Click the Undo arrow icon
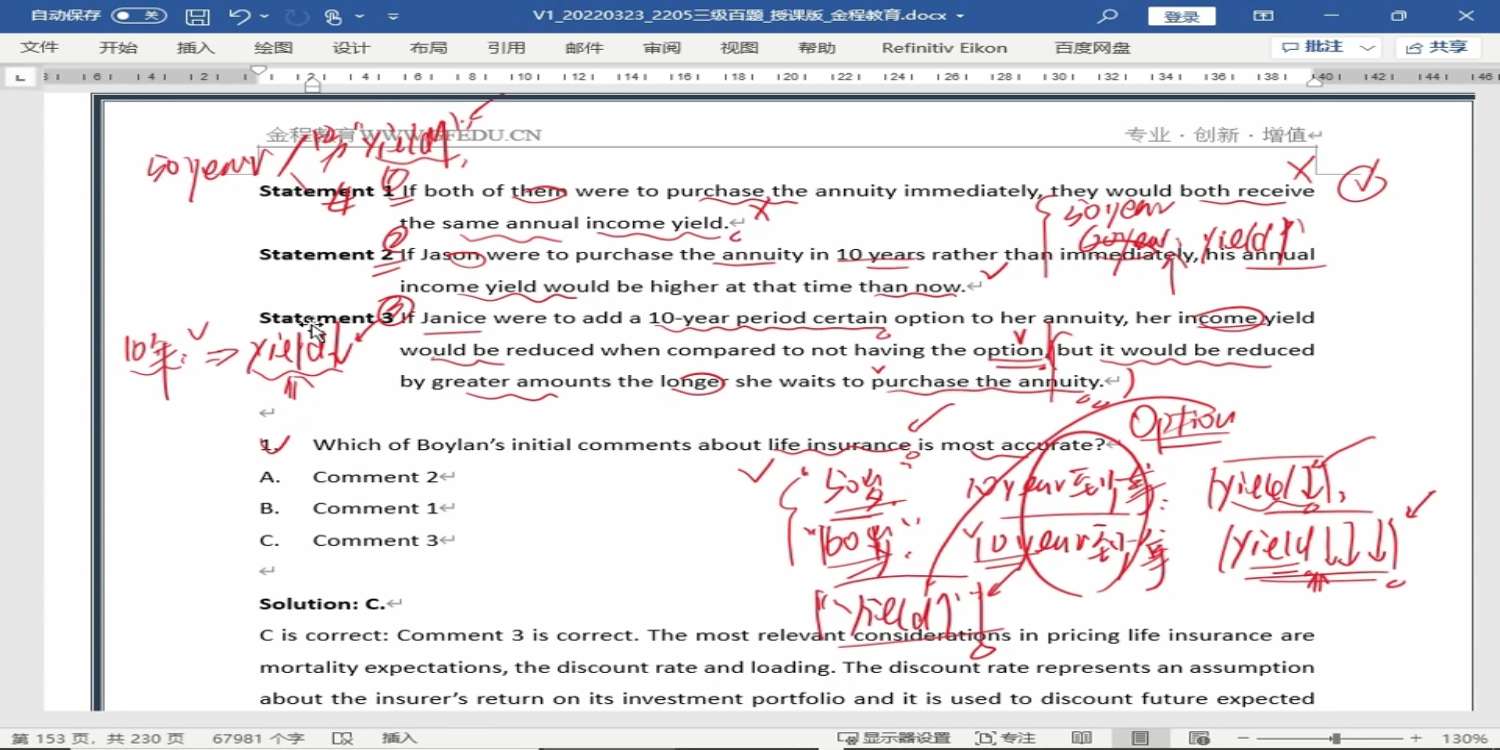Image resolution: width=1500 pixels, height=750 pixels. click(x=238, y=16)
